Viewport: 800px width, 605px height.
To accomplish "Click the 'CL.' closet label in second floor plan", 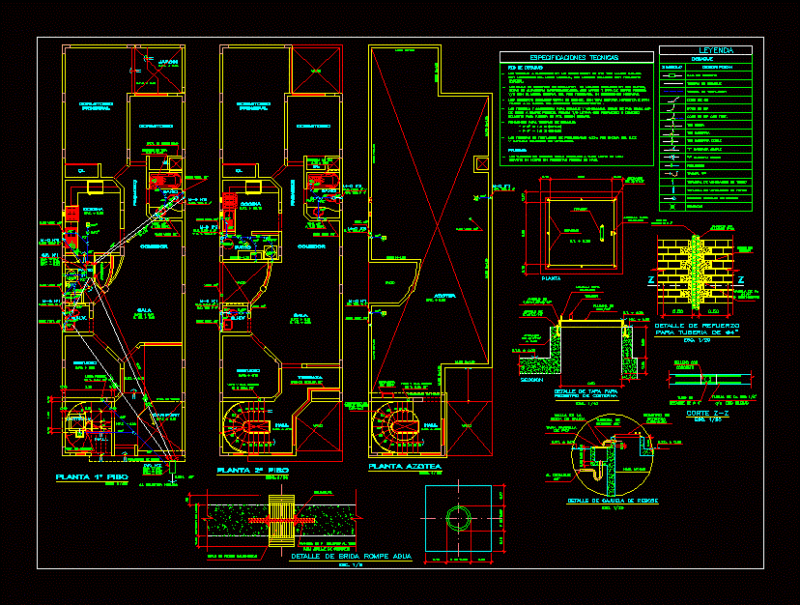I will tap(238, 171).
